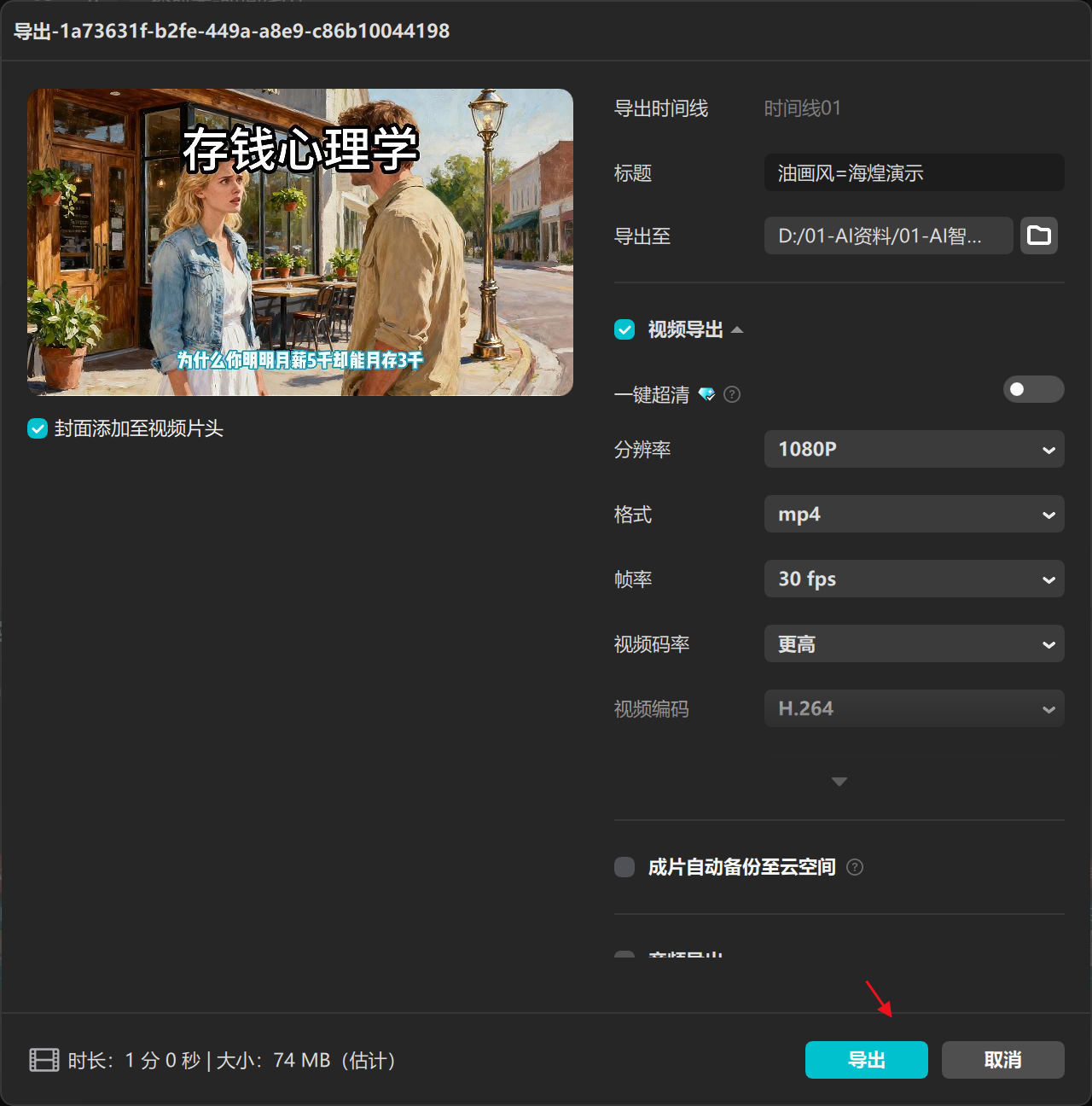Collapse the 视频导出 section chevron

pos(739,329)
